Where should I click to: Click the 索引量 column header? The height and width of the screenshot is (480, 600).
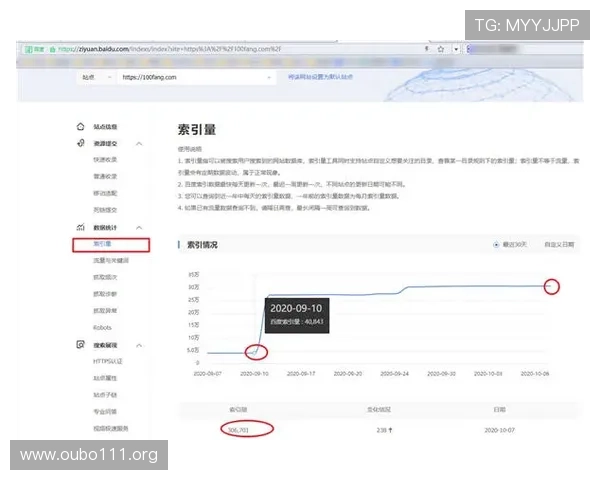[238, 410]
